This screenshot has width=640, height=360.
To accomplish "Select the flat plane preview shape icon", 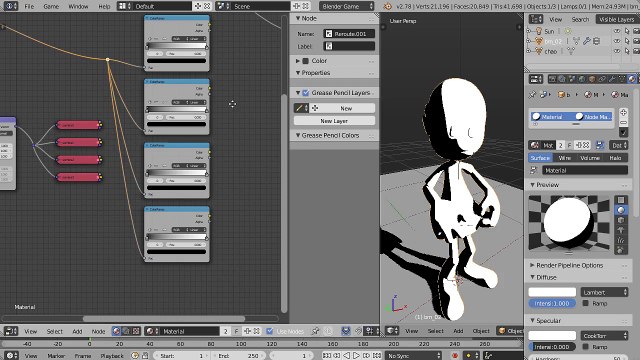I will pyautogui.click(x=621, y=200).
